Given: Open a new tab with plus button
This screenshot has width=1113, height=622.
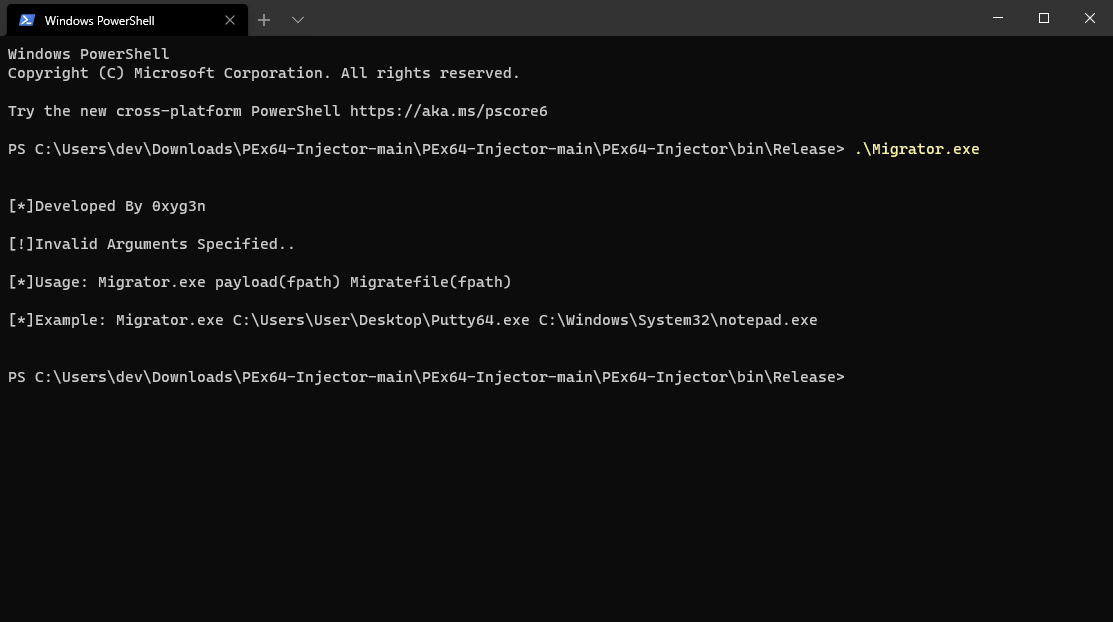Looking at the screenshot, I should [x=264, y=20].
